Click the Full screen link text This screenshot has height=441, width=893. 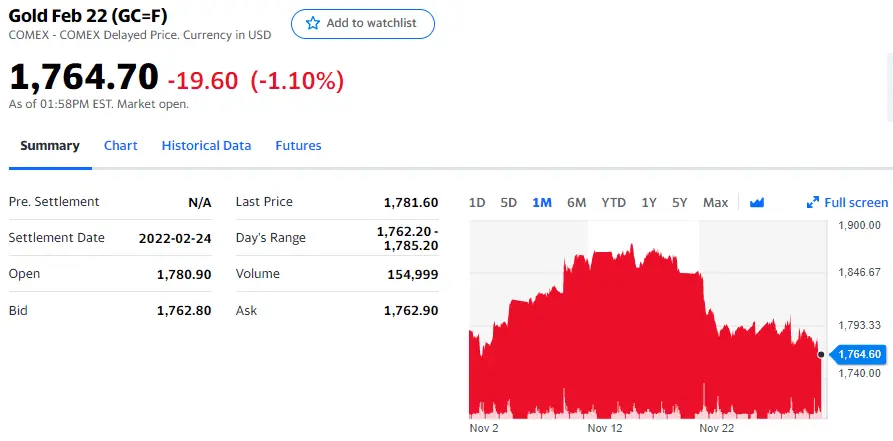pos(856,203)
